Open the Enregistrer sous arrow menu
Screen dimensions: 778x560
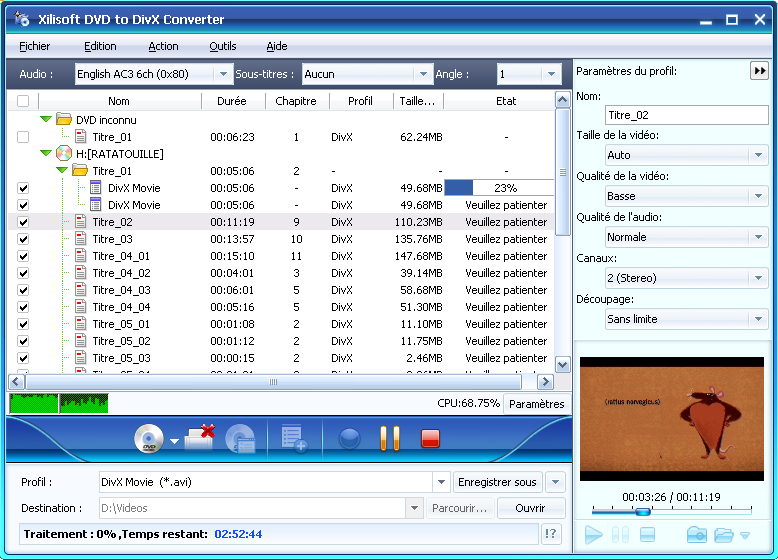click(x=555, y=482)
